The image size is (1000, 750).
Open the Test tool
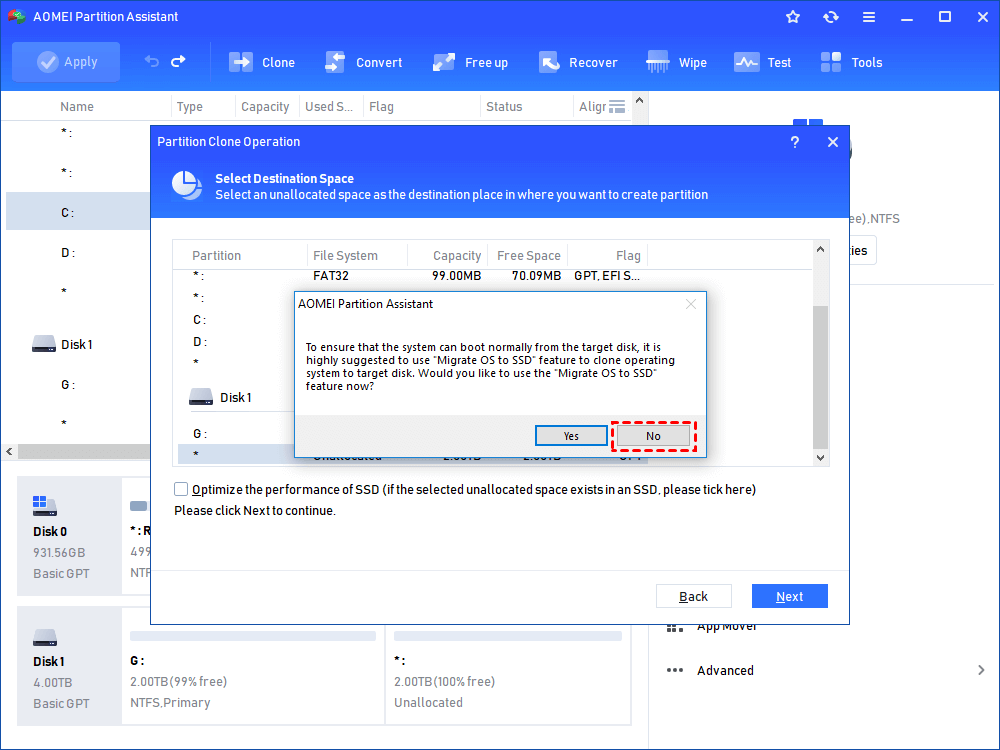(762, 62)
